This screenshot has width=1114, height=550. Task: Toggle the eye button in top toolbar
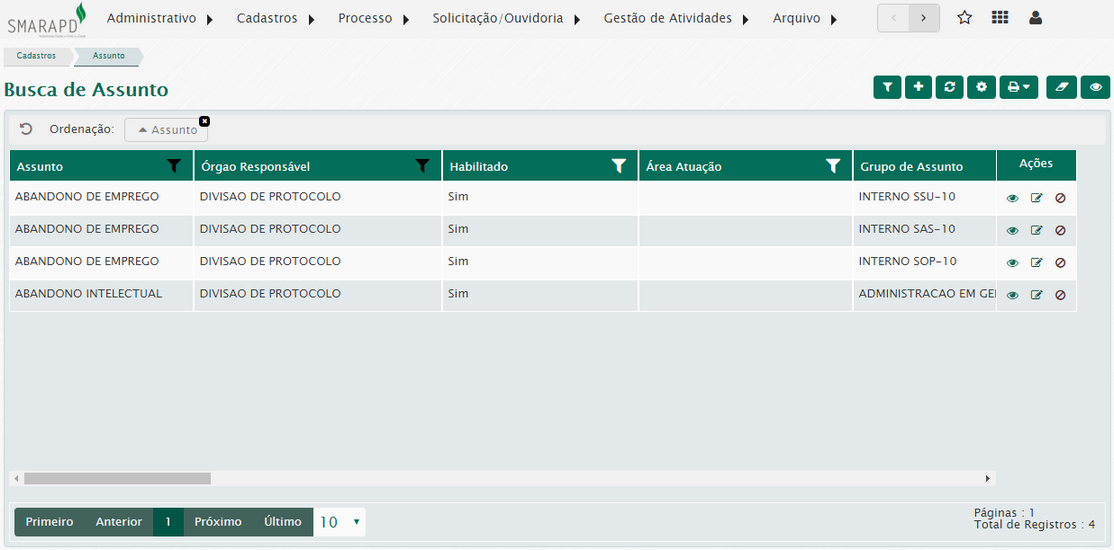pos(1096,87)
